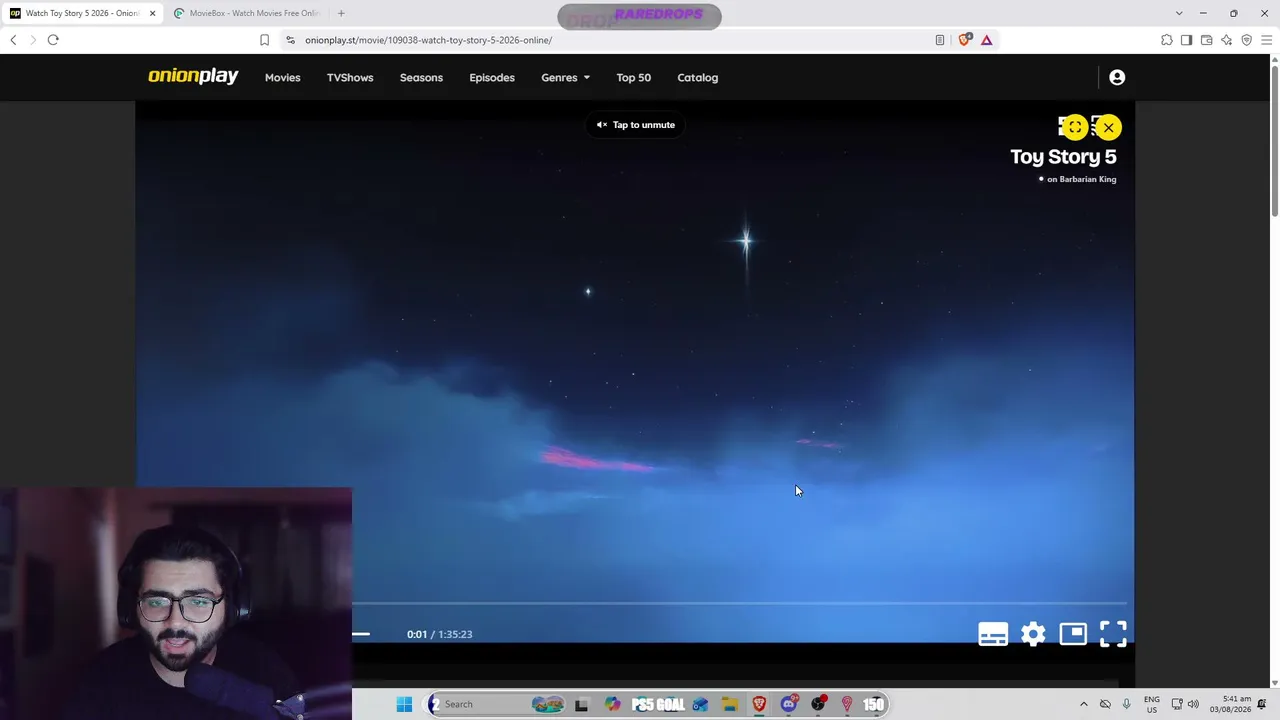Open the Windows Start menu
The height and width of the screenshot is (720, 1280).
[x=404, y=704]
